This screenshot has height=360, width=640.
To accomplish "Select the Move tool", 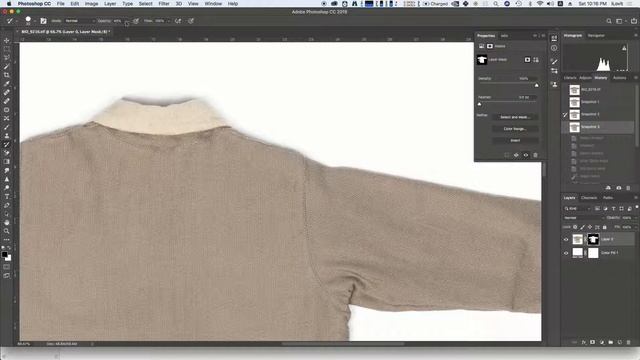I will pos(7,40).
